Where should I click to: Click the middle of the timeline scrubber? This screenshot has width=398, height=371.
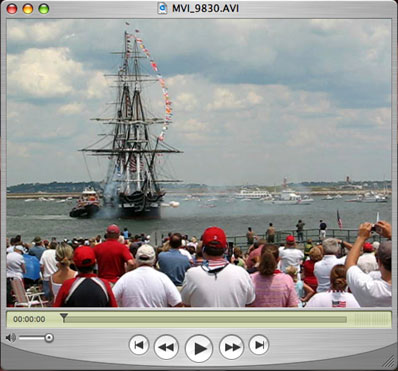point(204,319)
